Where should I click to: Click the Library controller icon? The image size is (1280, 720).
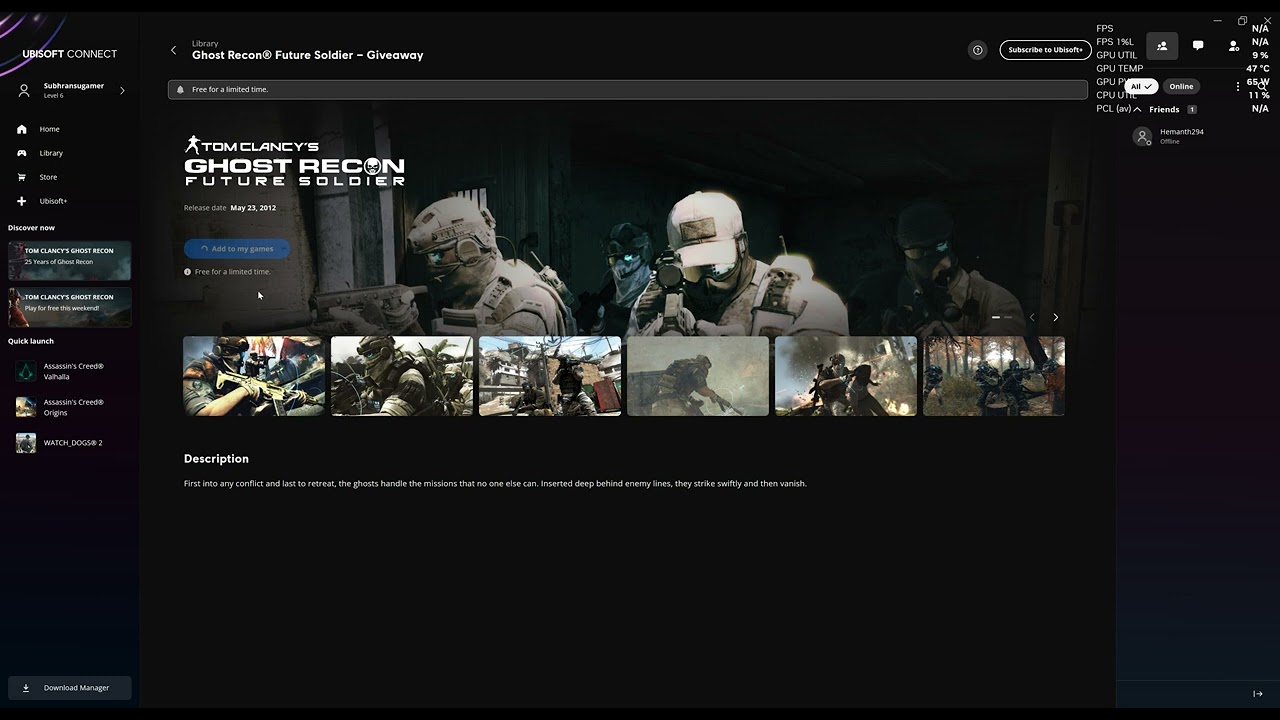pos(22,153)
